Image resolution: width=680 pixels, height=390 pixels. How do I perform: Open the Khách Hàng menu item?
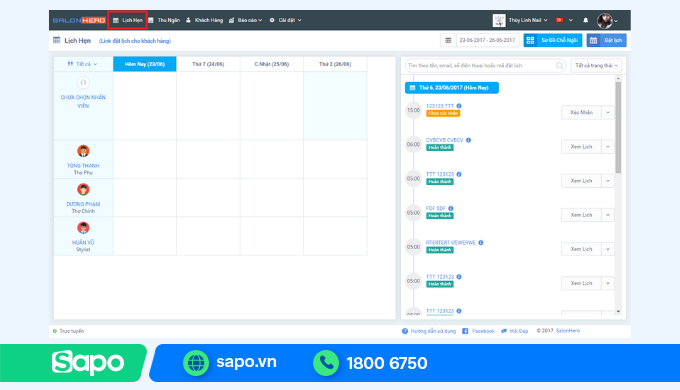coord(204,20)
